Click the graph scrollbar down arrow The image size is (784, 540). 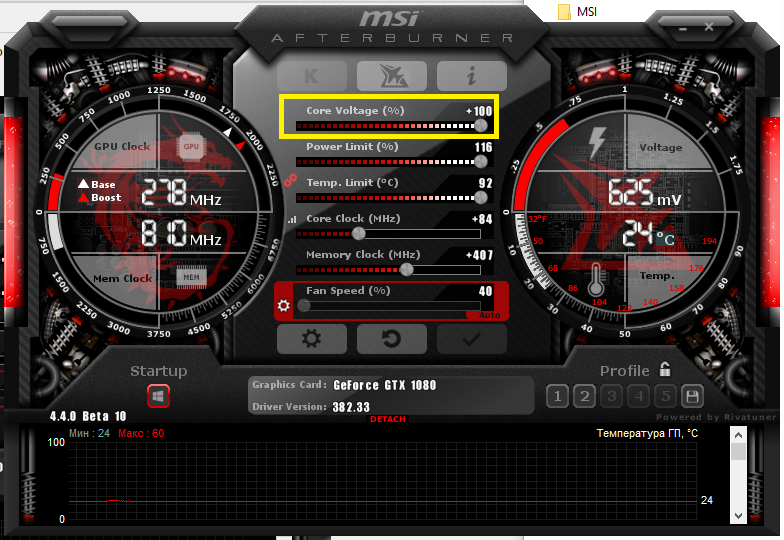coord(738,516)
